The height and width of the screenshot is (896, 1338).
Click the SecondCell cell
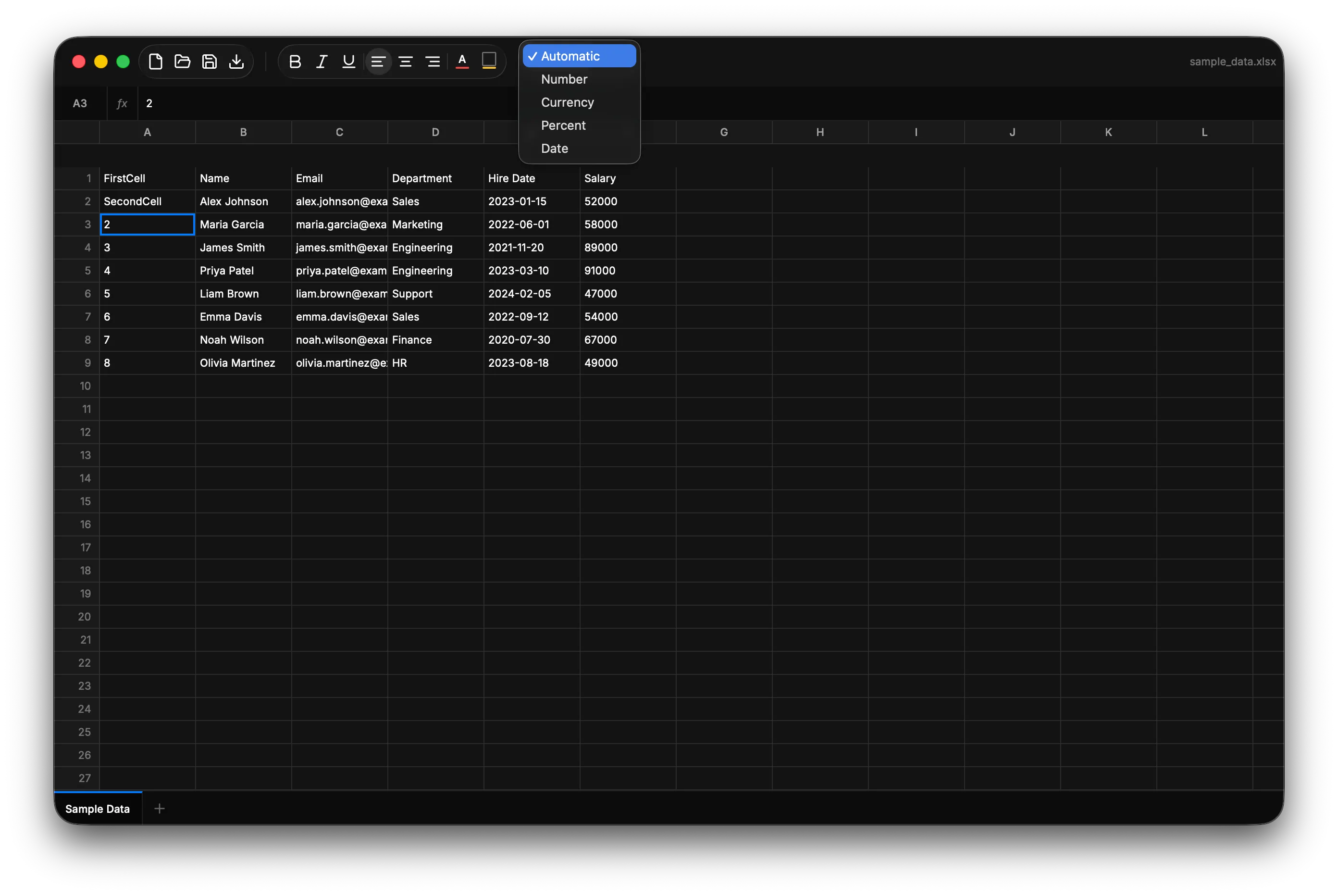point(148,201)
